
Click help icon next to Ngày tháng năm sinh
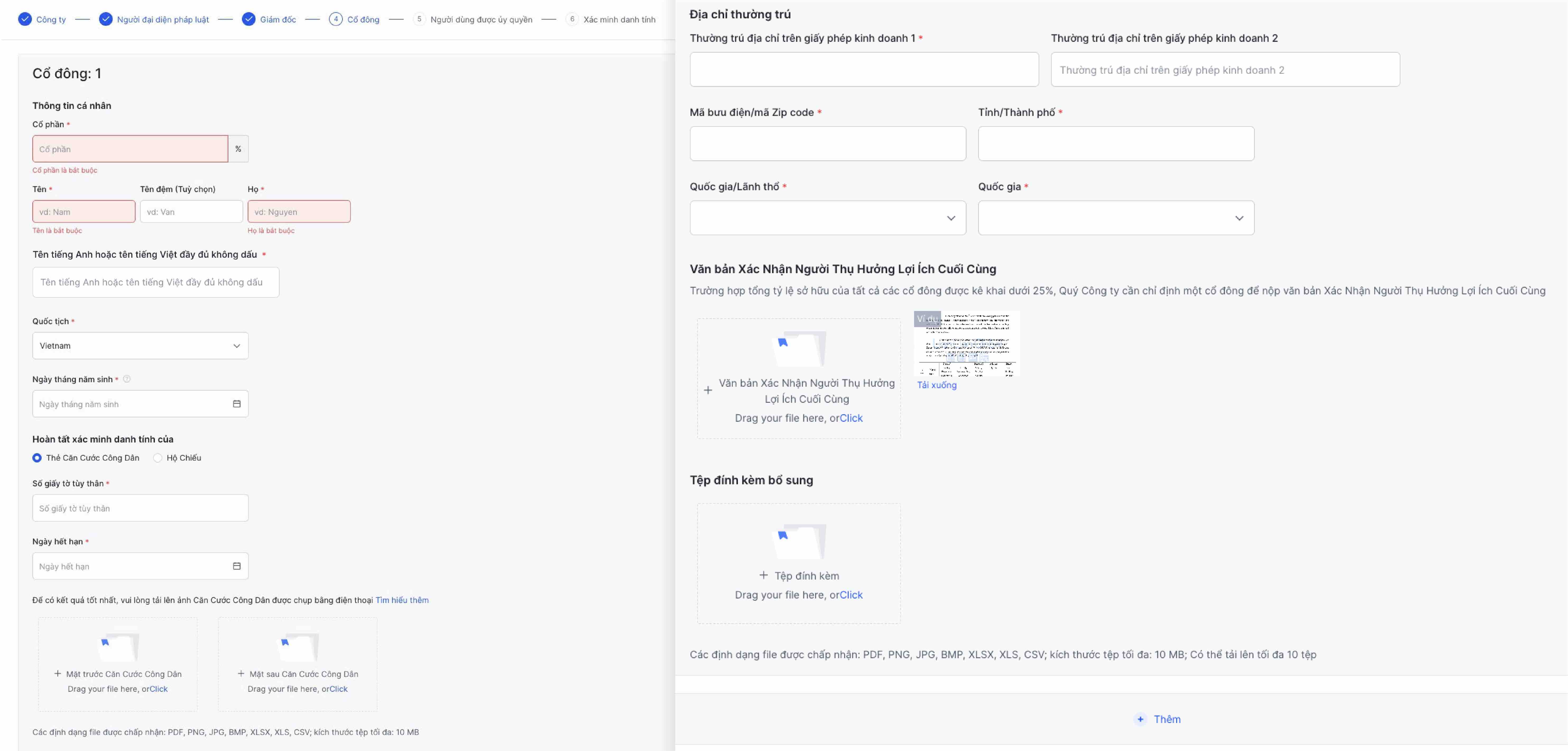(x=127, y=379)
